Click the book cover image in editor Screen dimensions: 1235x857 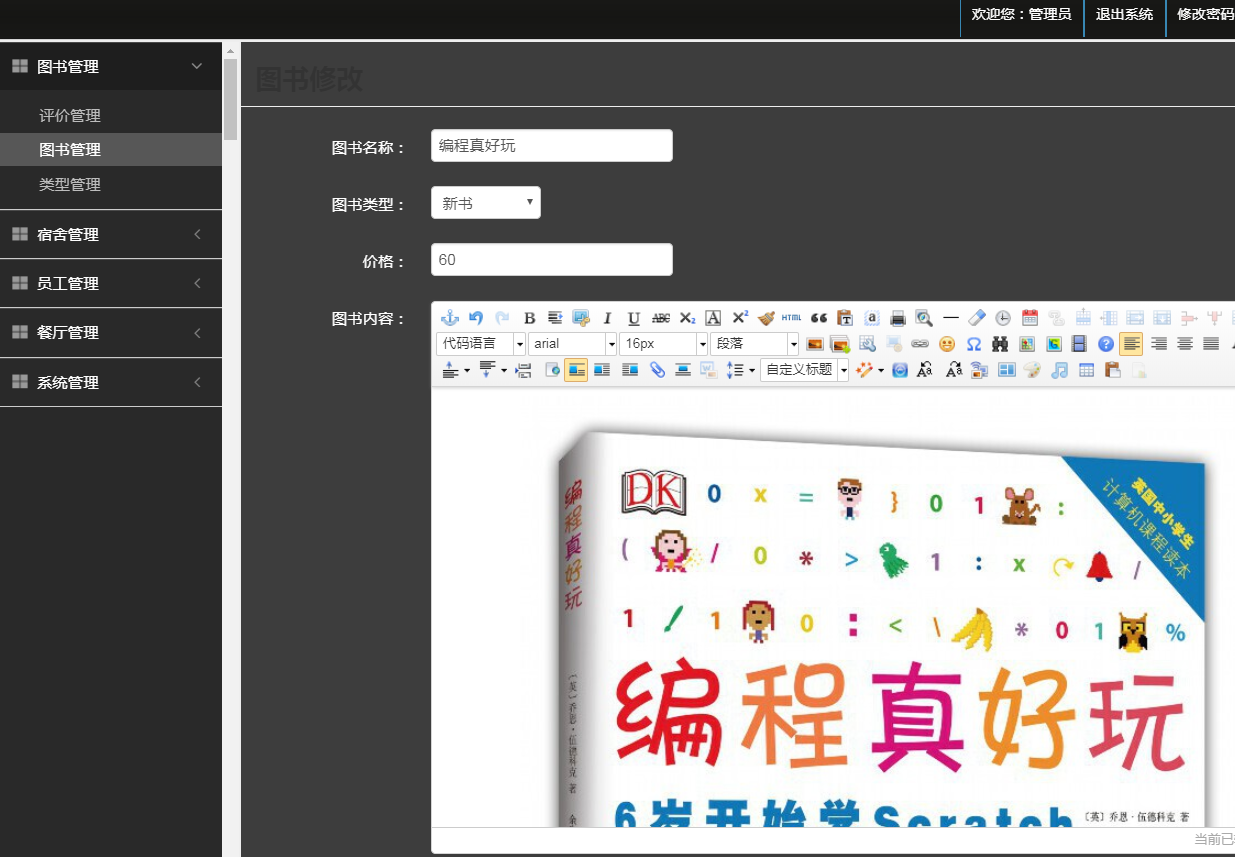click(880, 628)
